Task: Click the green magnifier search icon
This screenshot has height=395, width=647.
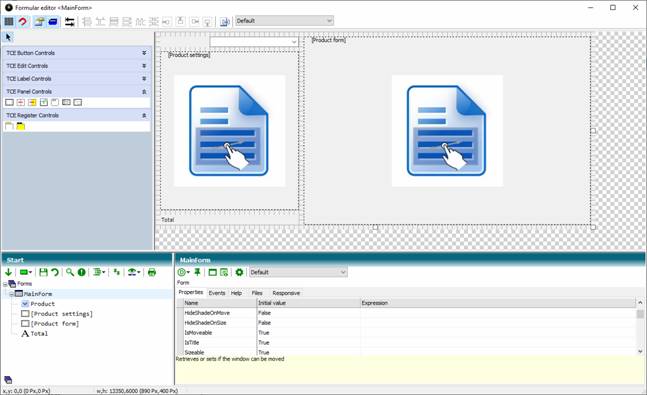Action: (70, 272)
